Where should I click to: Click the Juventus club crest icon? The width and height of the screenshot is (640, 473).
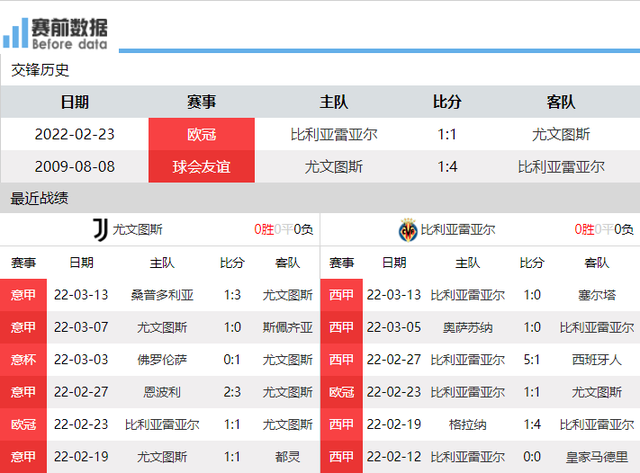coord(99,229)
